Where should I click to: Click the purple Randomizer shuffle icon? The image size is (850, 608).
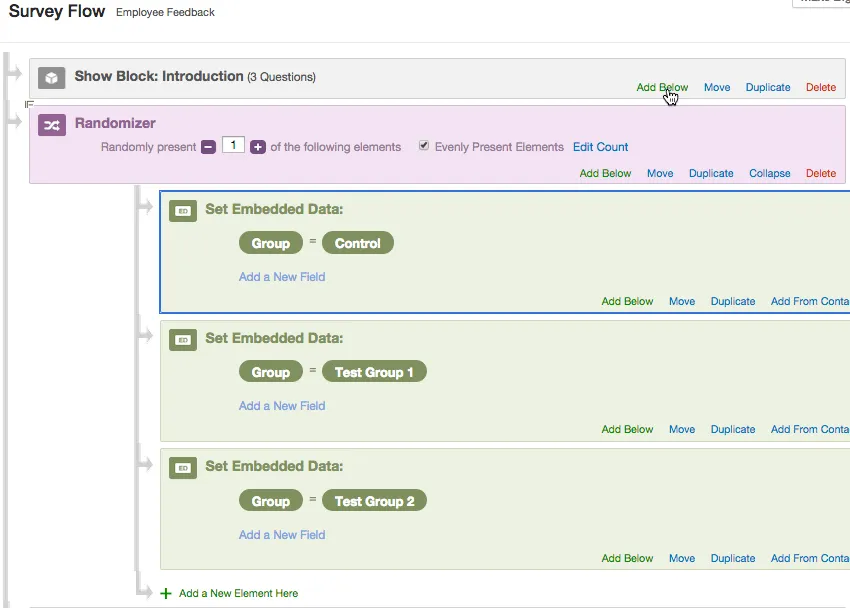click(x=52, y=124)
